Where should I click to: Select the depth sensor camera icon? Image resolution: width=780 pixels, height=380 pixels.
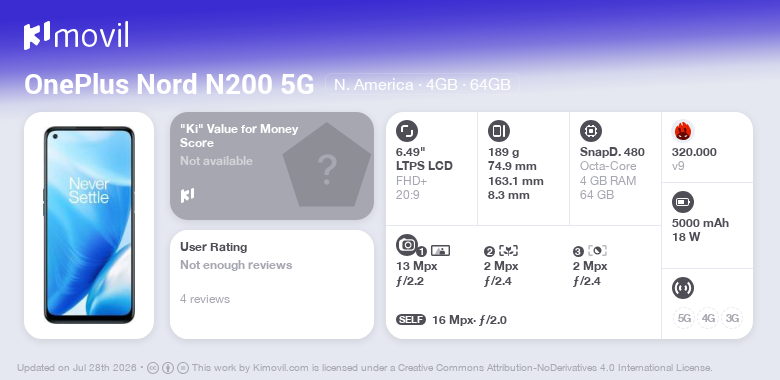point(597,251)
